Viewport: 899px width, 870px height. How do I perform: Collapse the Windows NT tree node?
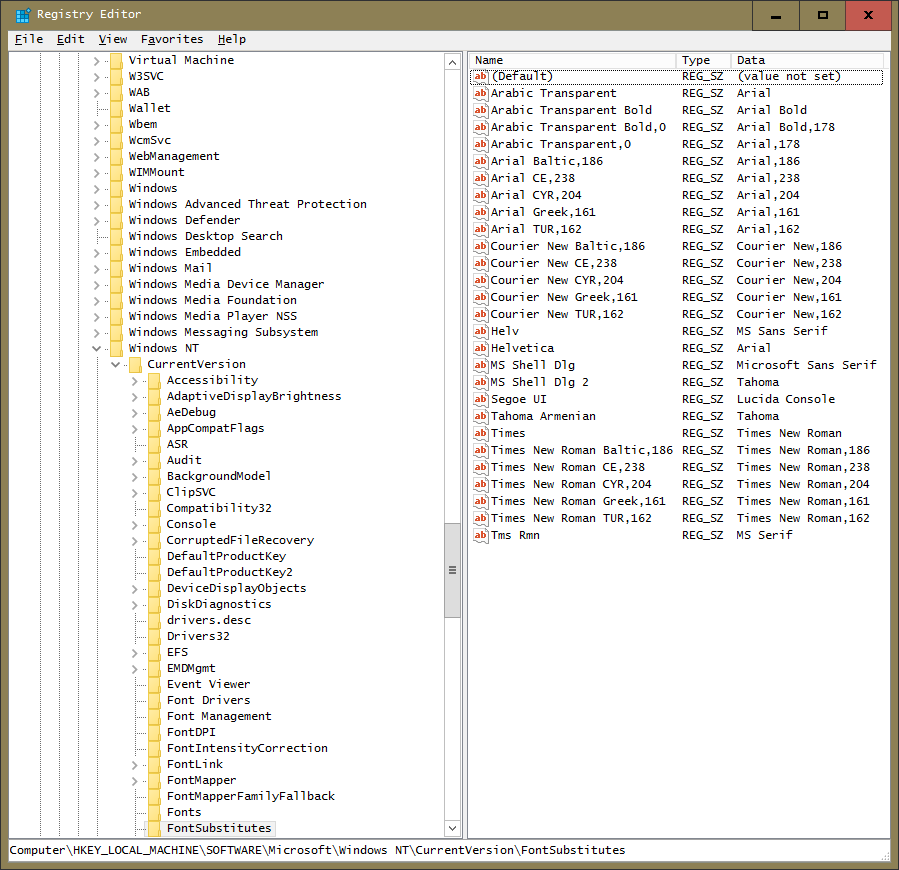[x=97, y=348]
